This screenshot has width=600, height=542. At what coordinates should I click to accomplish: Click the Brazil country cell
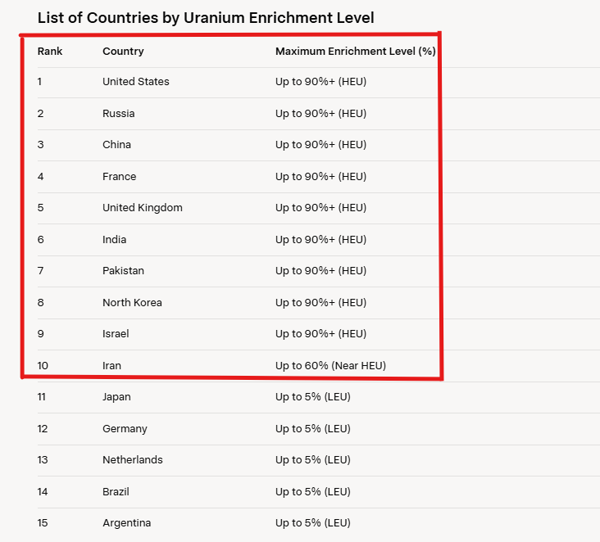point(116,492)
